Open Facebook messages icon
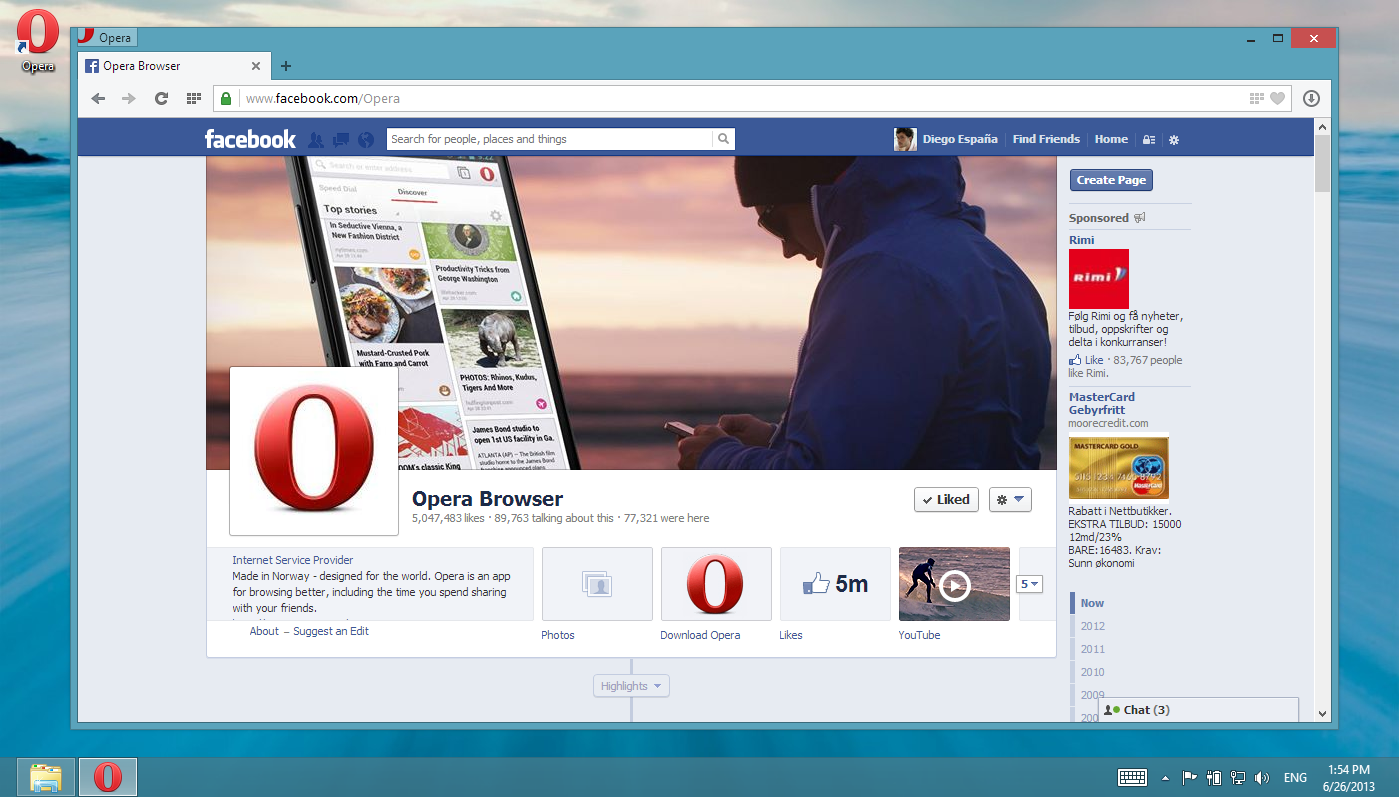This screenshot has width=1399, height=797. point(341,140)
